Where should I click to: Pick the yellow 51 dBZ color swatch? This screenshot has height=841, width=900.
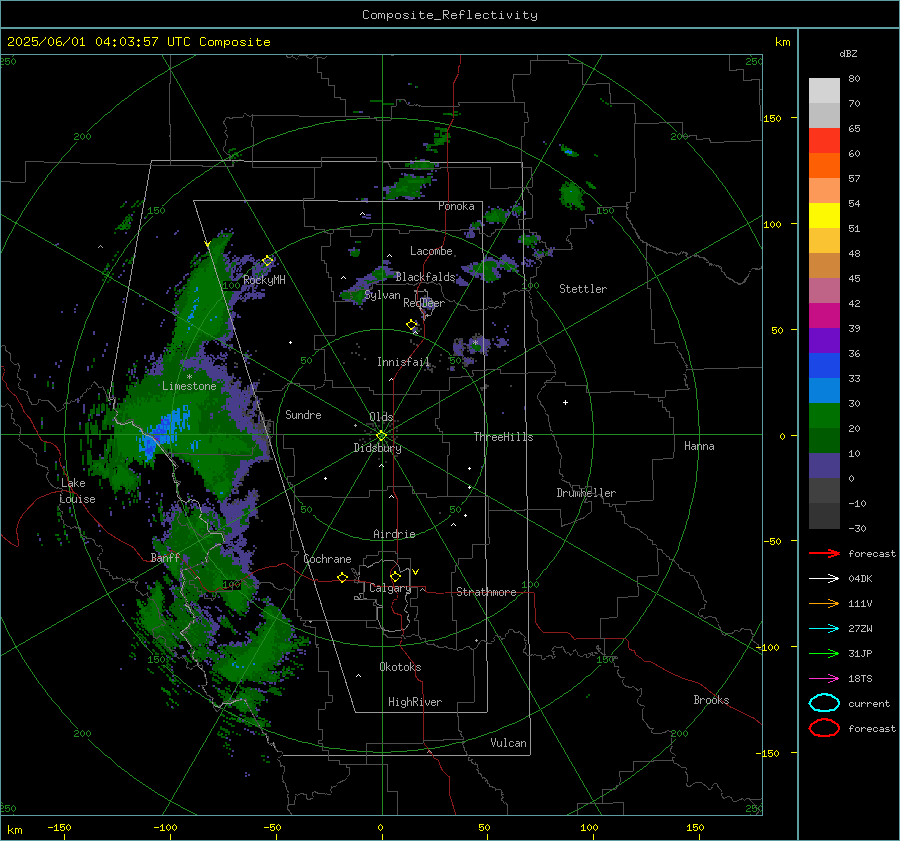click(x=824, y=216)
